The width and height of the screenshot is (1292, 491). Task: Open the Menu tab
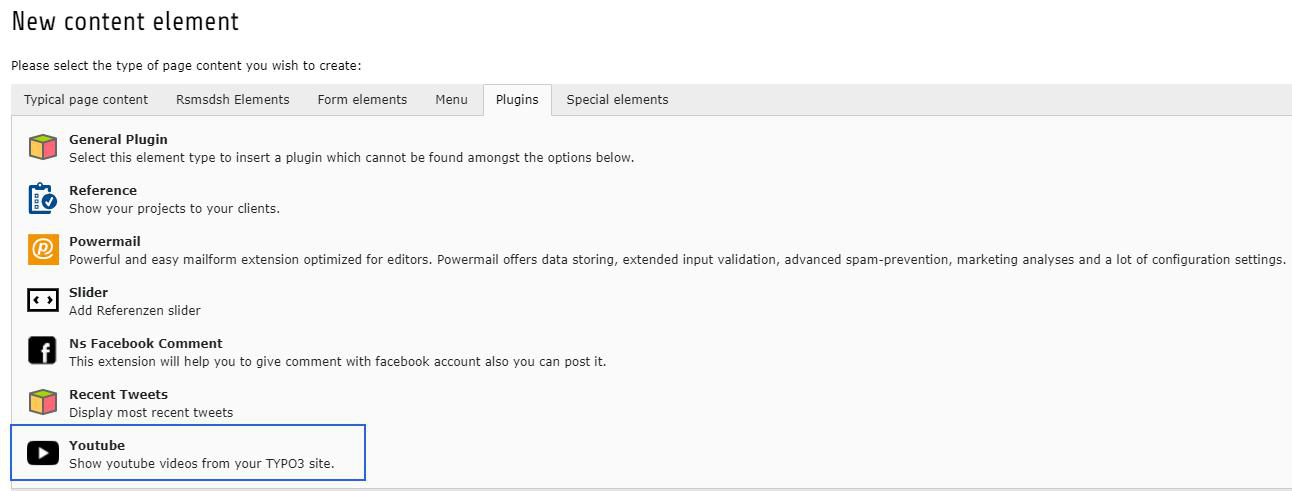click(x=452, y=99)
